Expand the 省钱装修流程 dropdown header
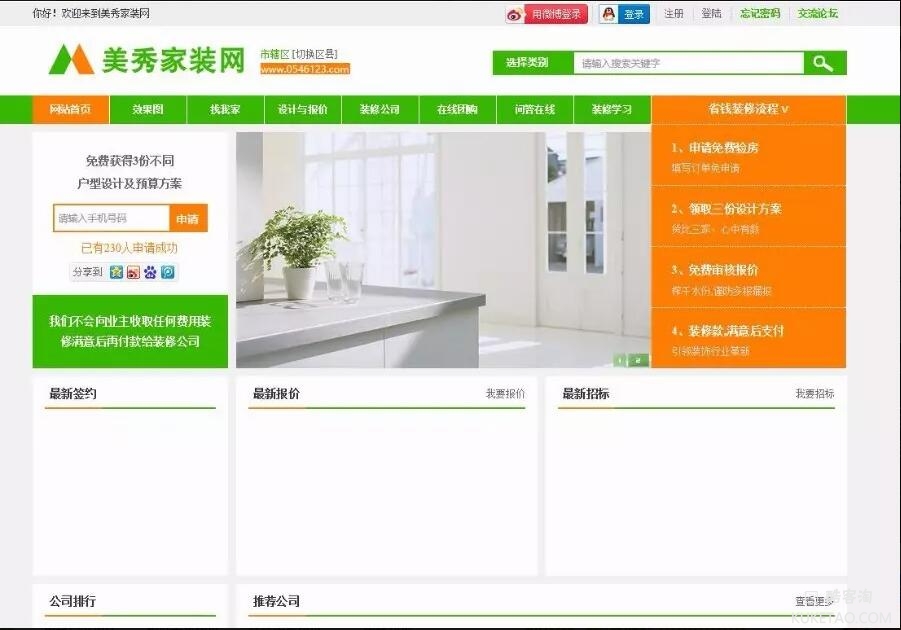 [x=749, y=109]
